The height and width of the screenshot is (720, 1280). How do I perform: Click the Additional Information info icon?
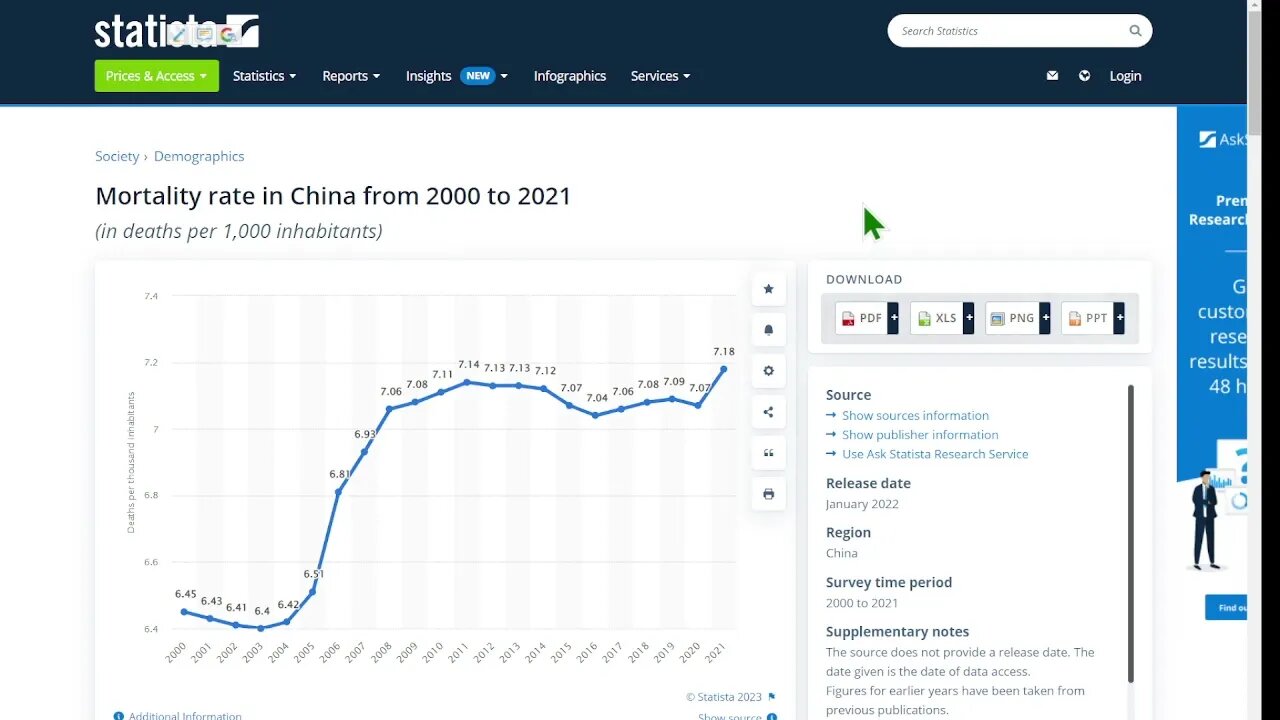(x=119, y=716)
